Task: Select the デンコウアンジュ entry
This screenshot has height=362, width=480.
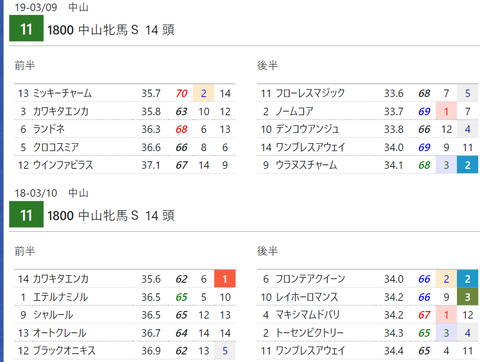Action: tap(307, 129)
